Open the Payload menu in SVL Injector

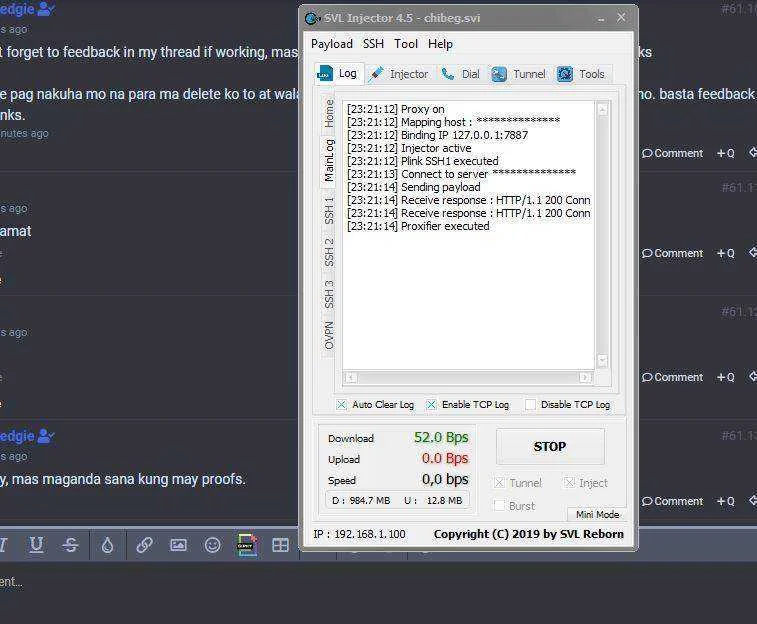coord(332,44)
